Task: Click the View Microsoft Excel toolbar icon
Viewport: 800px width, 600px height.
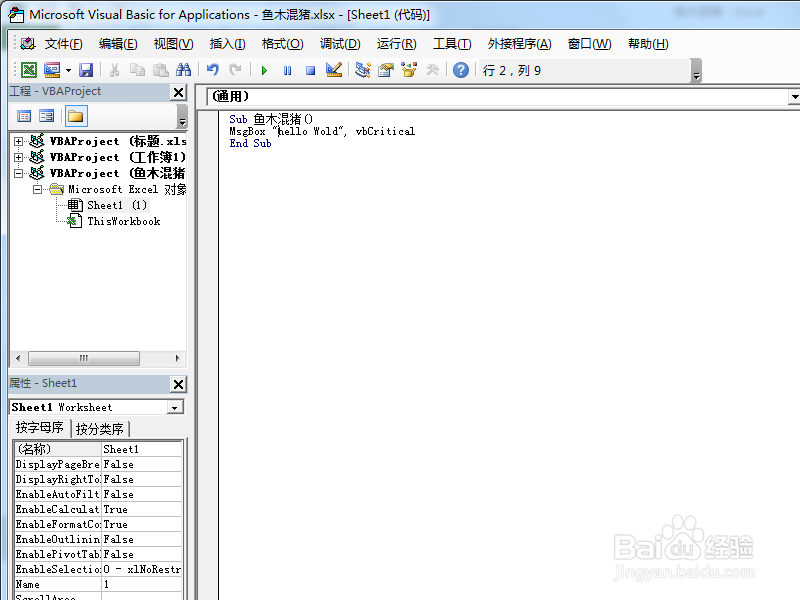Action: point(29,70)
